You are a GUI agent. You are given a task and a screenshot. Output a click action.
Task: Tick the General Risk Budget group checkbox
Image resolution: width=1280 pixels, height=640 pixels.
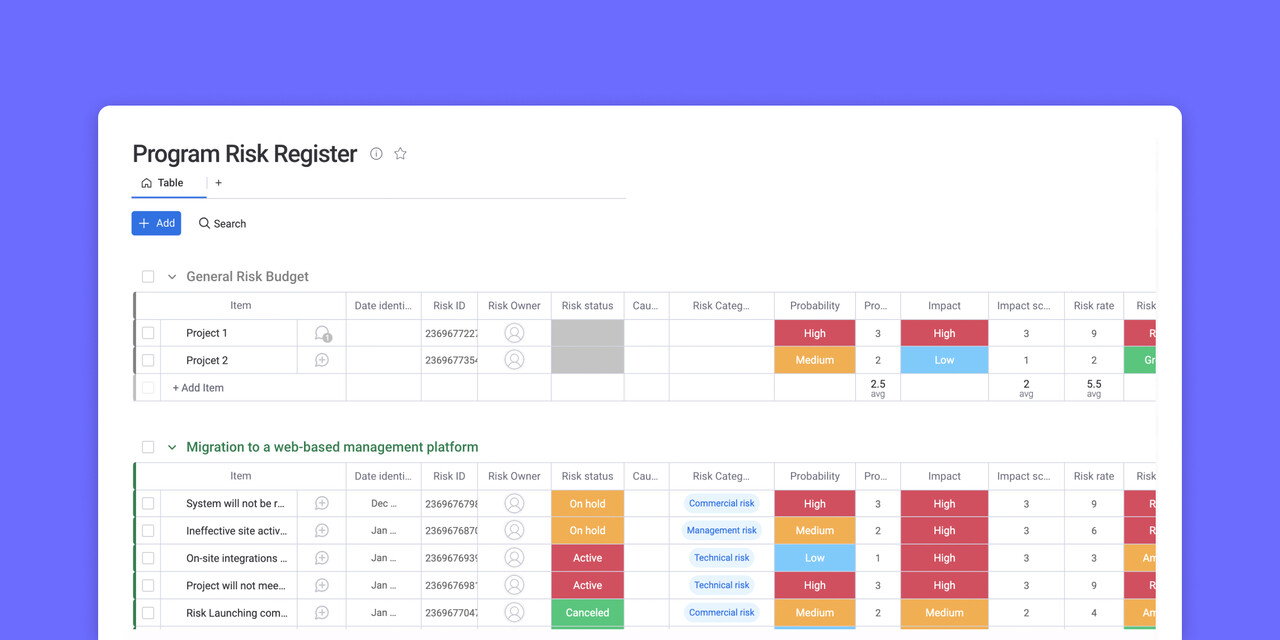click(148, 277)
